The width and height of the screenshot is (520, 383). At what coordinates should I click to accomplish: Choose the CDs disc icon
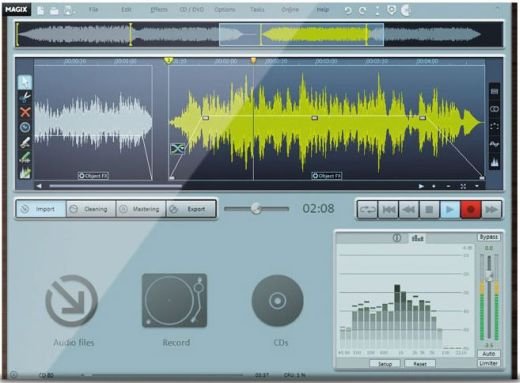click(277, 300)
